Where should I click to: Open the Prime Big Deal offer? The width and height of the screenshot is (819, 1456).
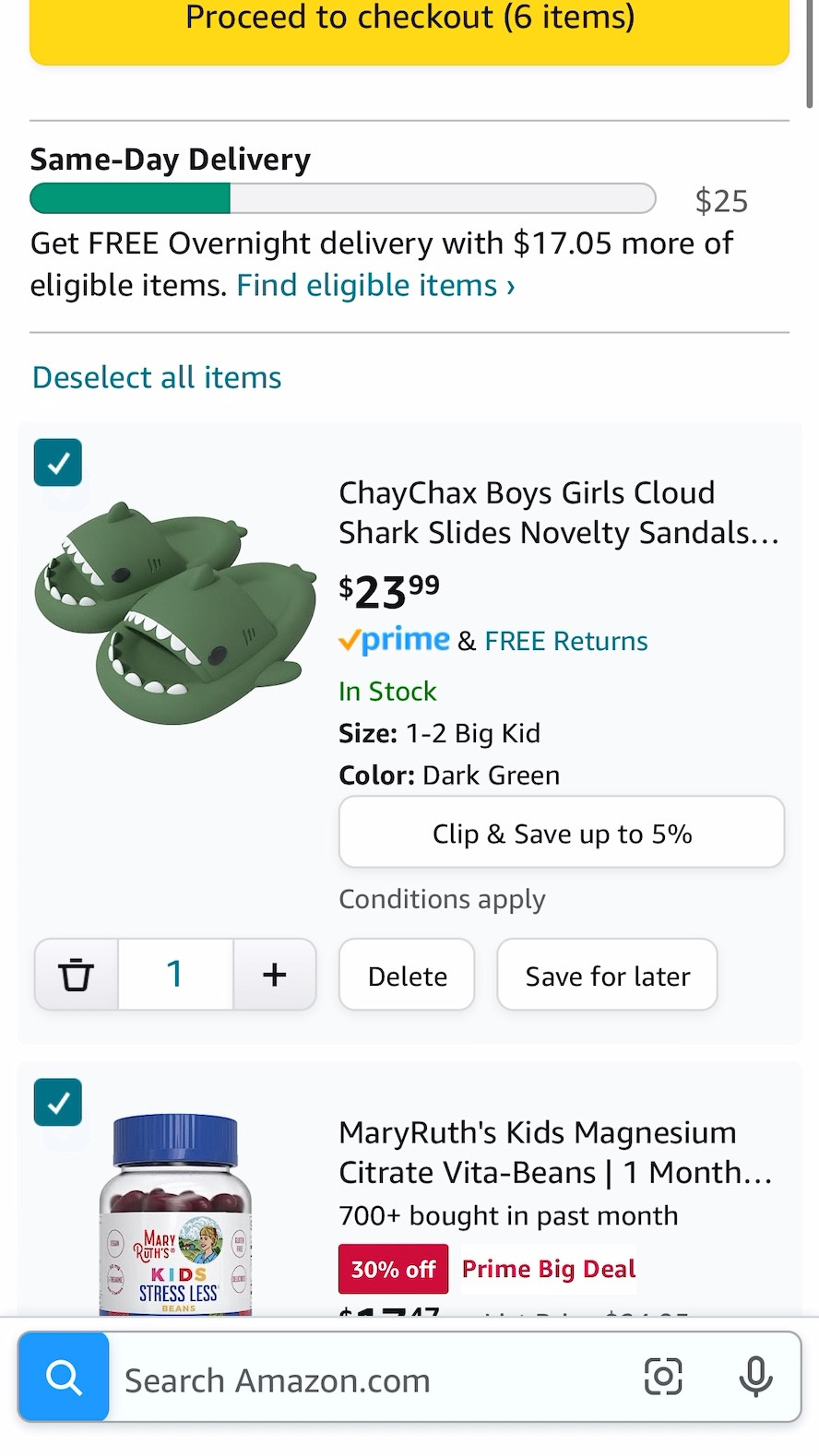point(548,1268)
